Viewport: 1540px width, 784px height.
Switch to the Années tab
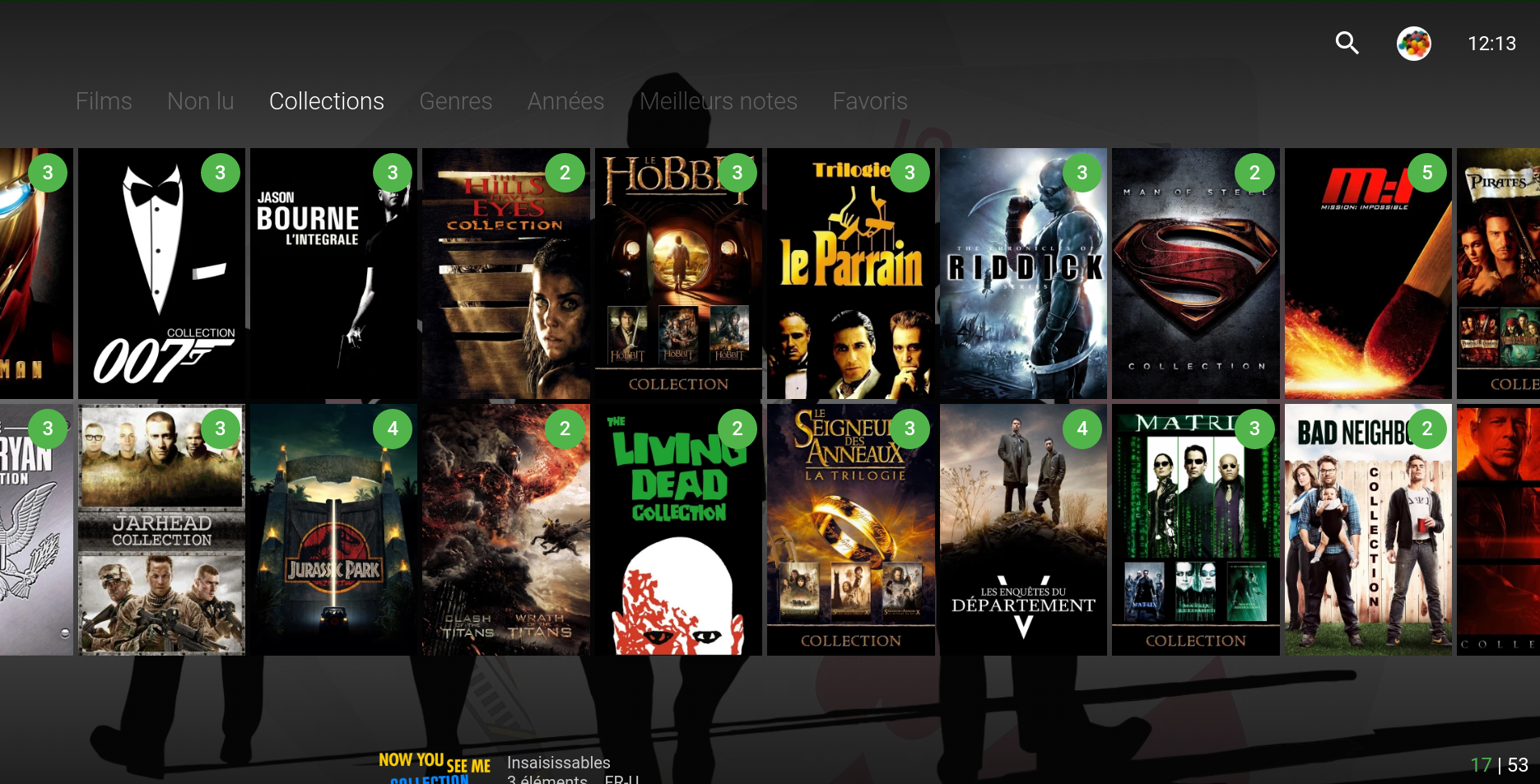coord(565,101)
